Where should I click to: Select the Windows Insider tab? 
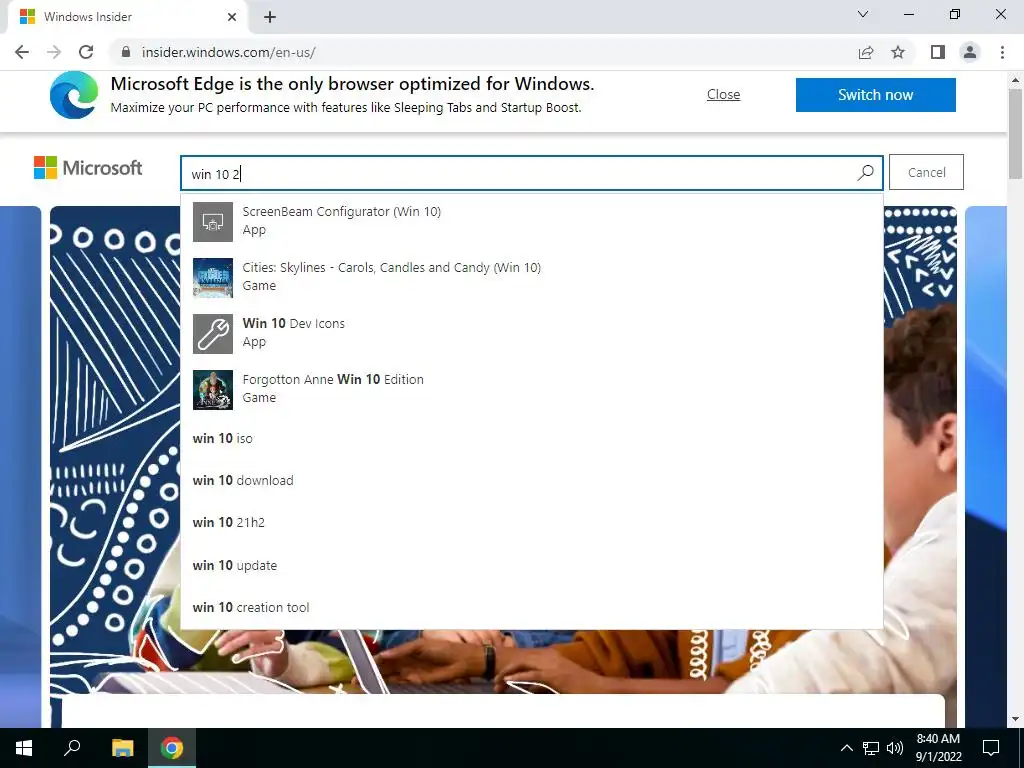pos(127,17)
